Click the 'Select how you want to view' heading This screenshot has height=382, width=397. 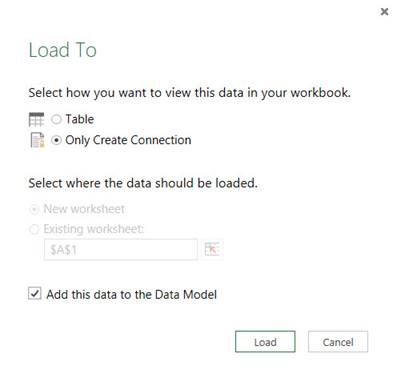tap(189, 93)
